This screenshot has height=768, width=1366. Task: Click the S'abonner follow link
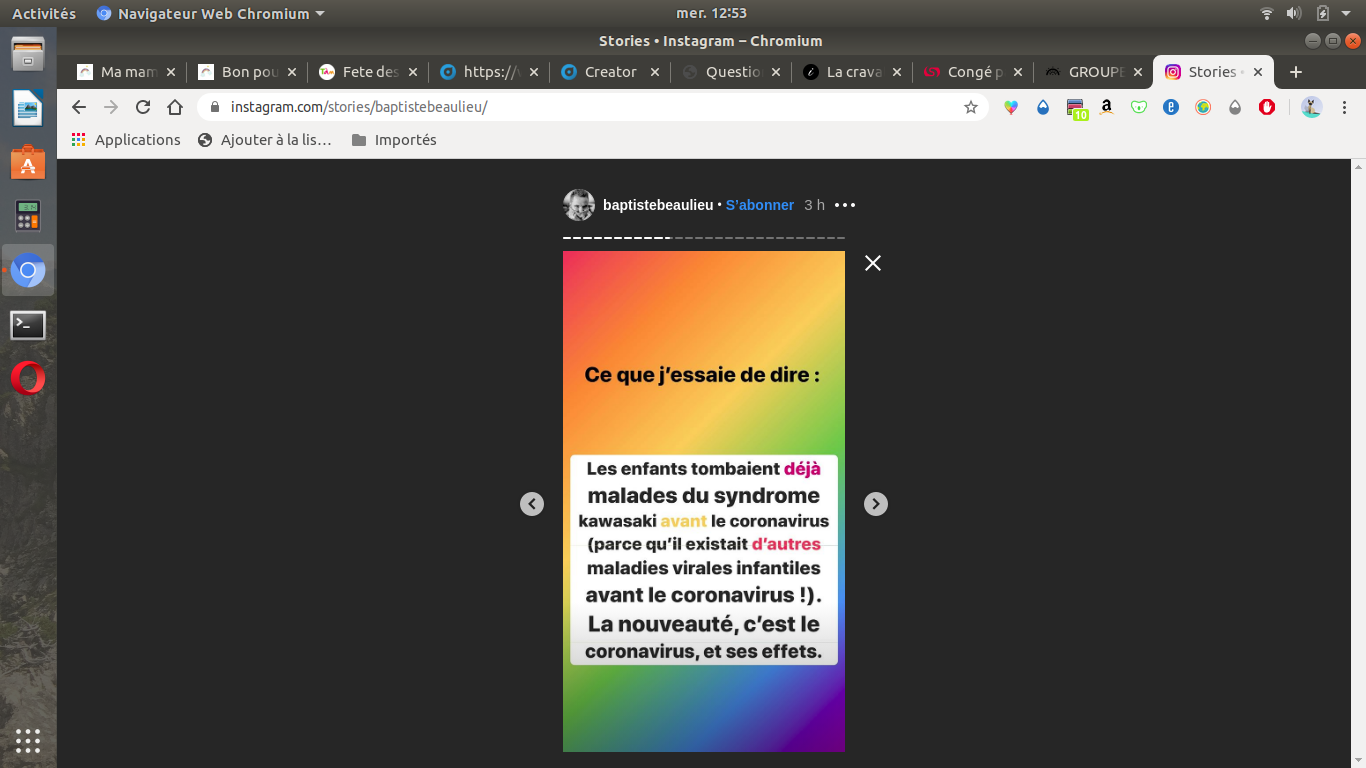pyautogui.click(x=760, y=205)
